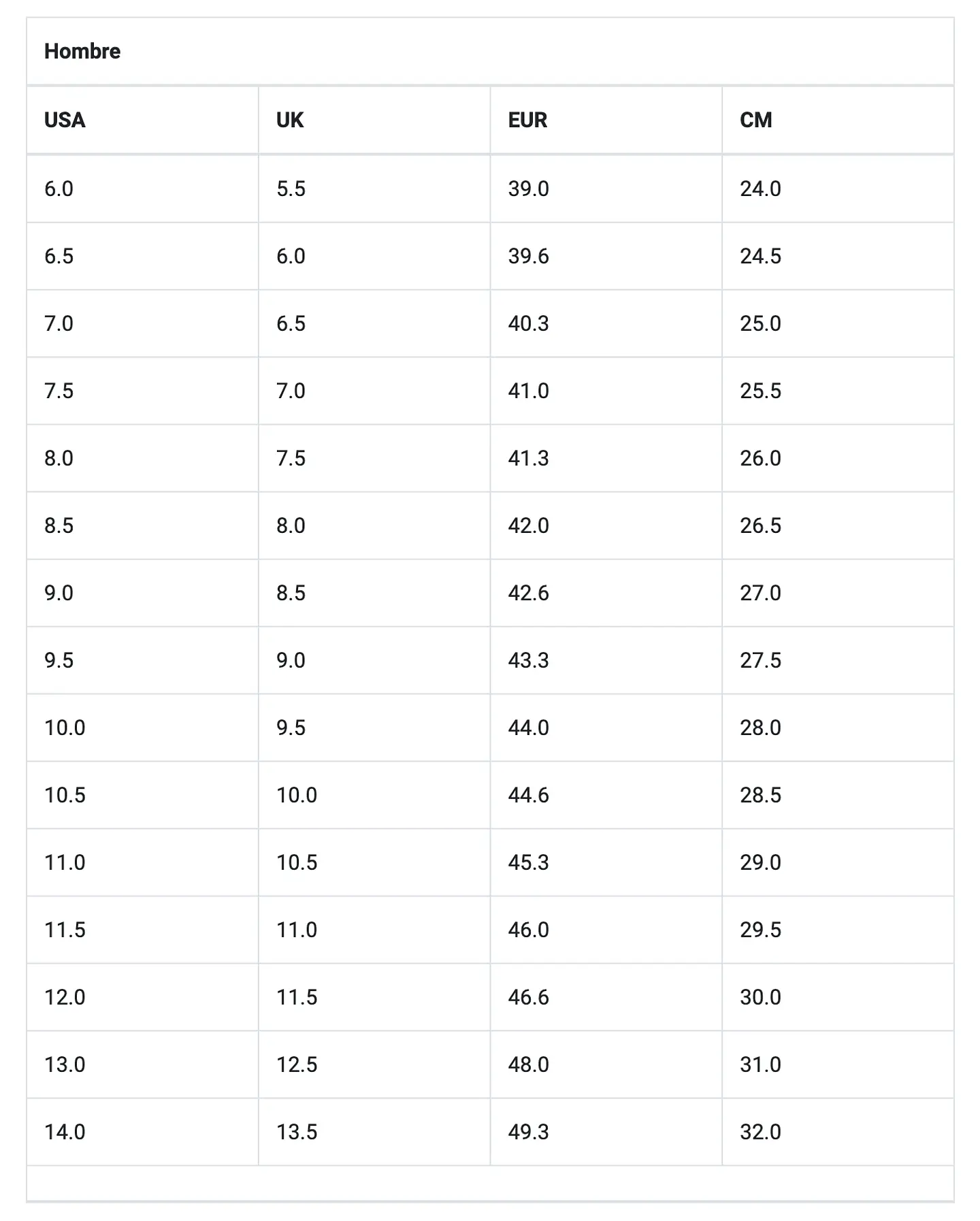The height and width of the screenshot is (1221, 980).
Task: Click CM value 28.0 cell
Action: pyautogui.click(x=838, y=728)
